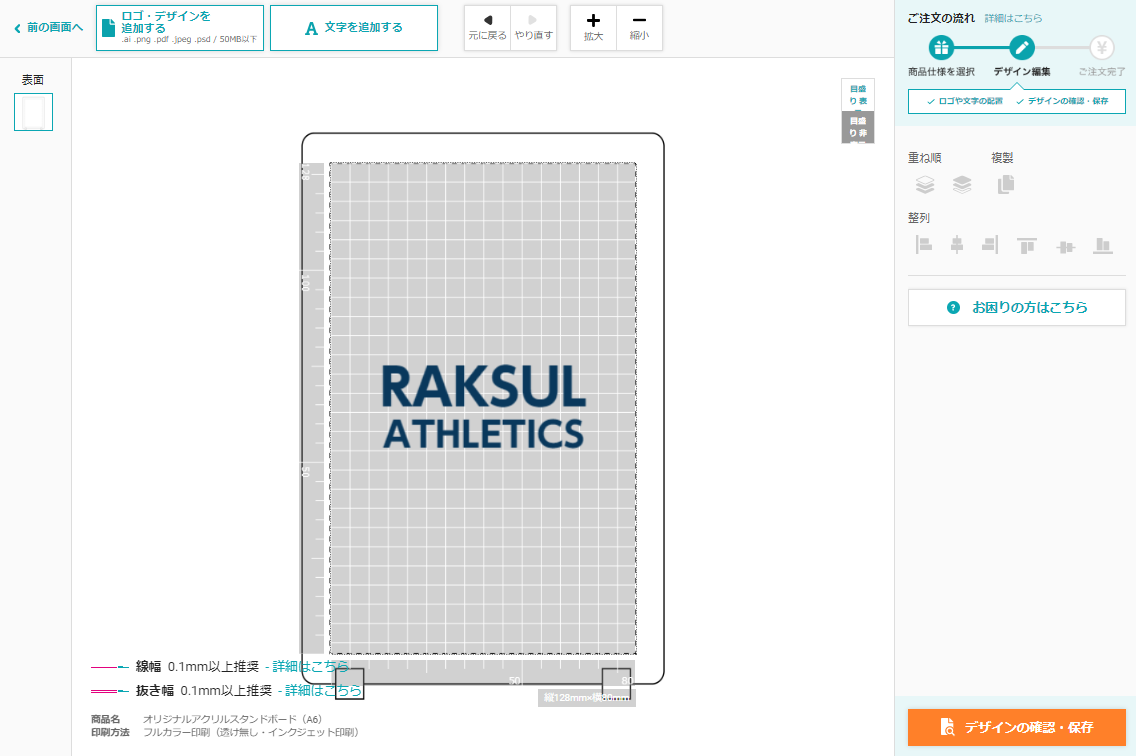Open 詳細はこちら link beside ご注文の流れ
This screenshot has width=1136, height=756.
click(x=1014, y=18)
